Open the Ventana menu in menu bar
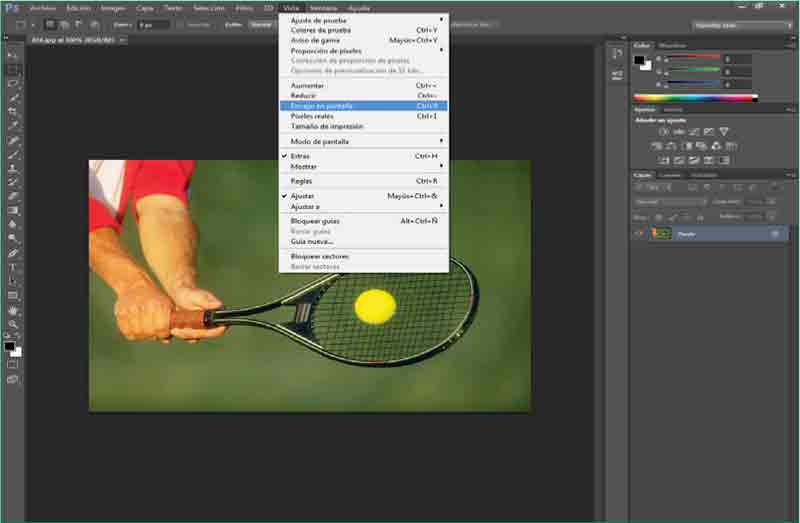This screenshot has height=523, width=800. point(323,7)
